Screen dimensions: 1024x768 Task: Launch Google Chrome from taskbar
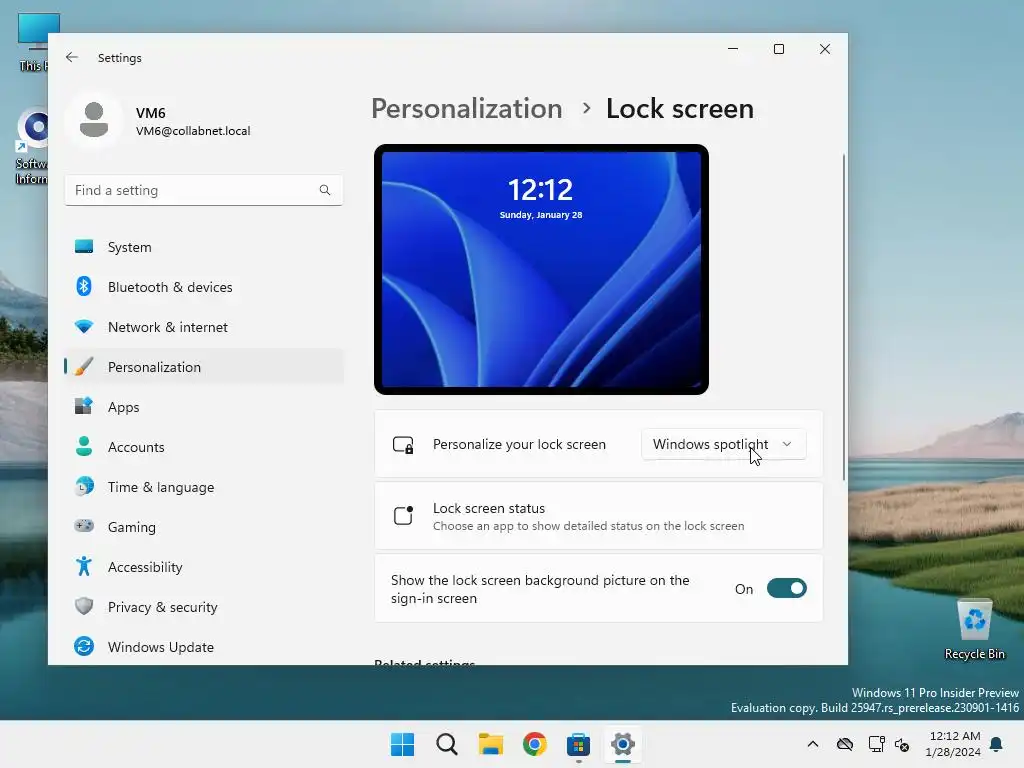[x=534, y=744]
